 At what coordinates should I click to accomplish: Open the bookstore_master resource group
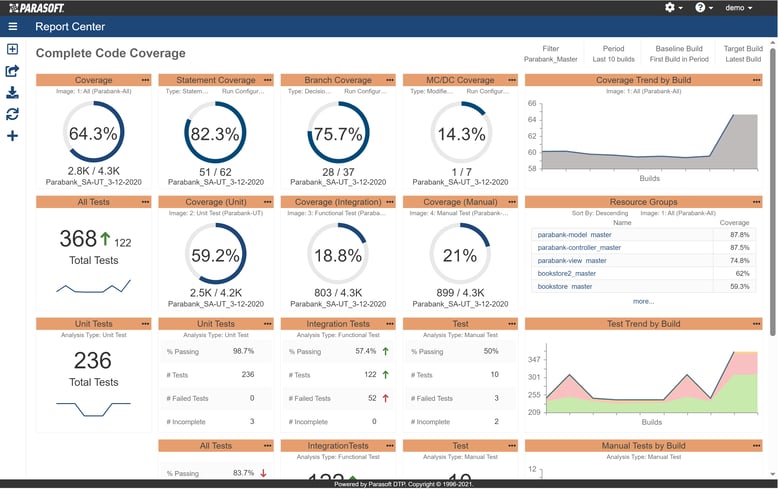(x=565, y=286)
